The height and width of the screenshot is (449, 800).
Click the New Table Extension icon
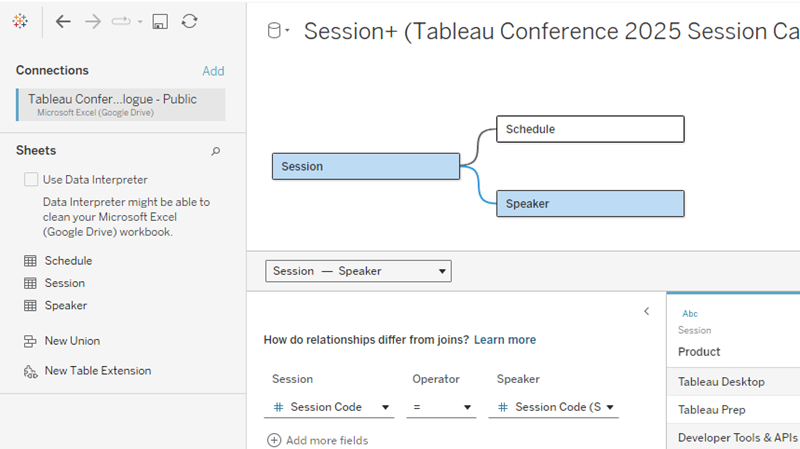click(30, 371)
